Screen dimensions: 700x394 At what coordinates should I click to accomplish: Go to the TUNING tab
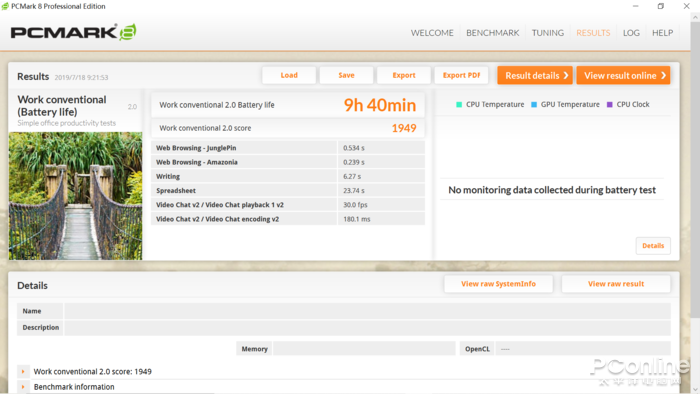(547, 33)
